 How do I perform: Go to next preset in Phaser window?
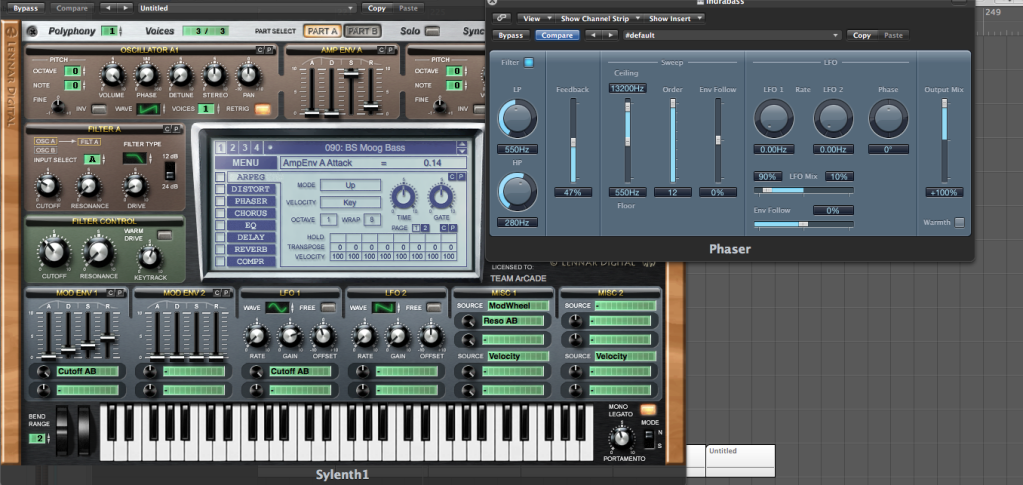(610, 35)
